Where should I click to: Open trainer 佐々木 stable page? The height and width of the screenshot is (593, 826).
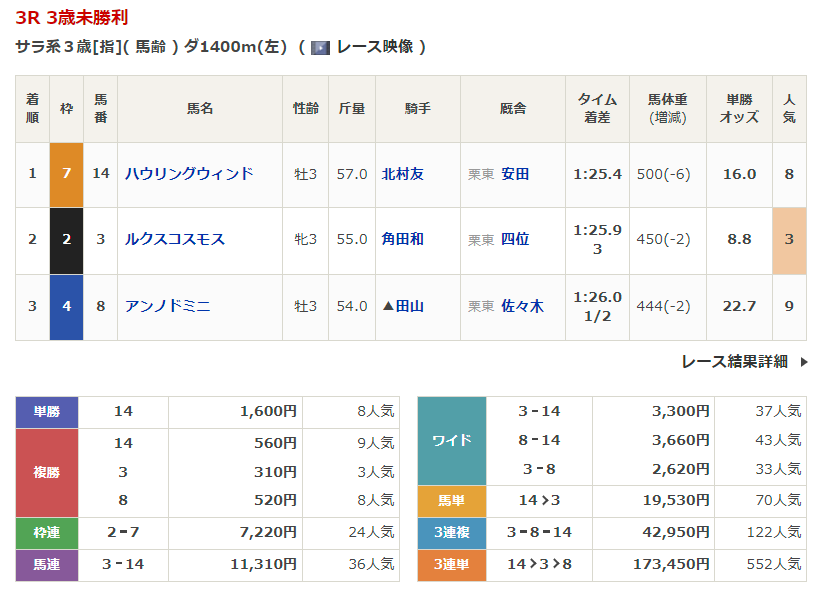(x=522, y=307)
